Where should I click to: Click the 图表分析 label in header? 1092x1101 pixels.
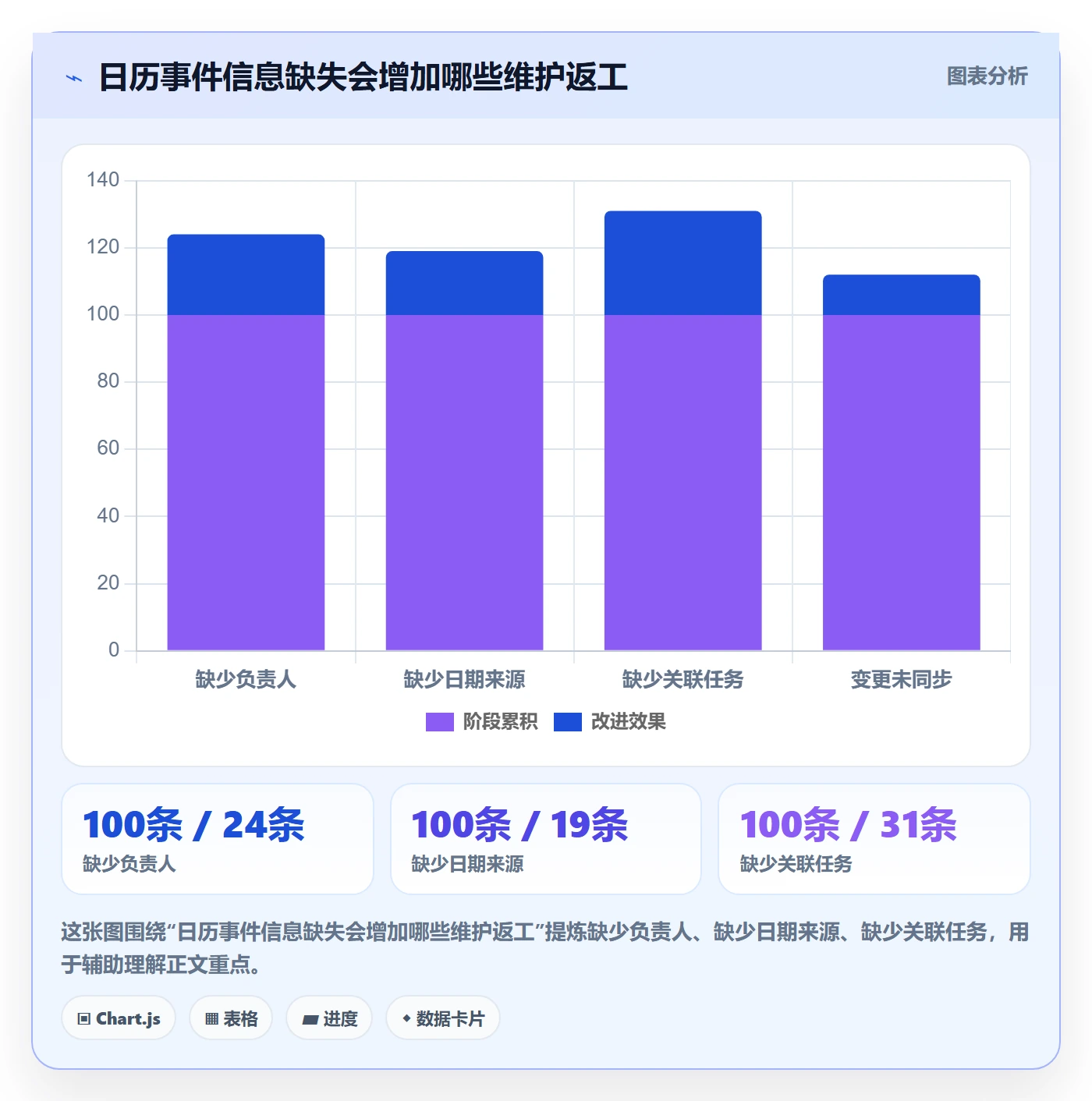[987, 76]
